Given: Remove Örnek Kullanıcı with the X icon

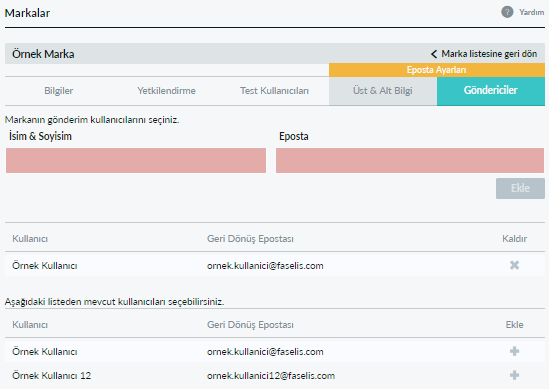Looking at the screenshot, I should click(514, 265).
